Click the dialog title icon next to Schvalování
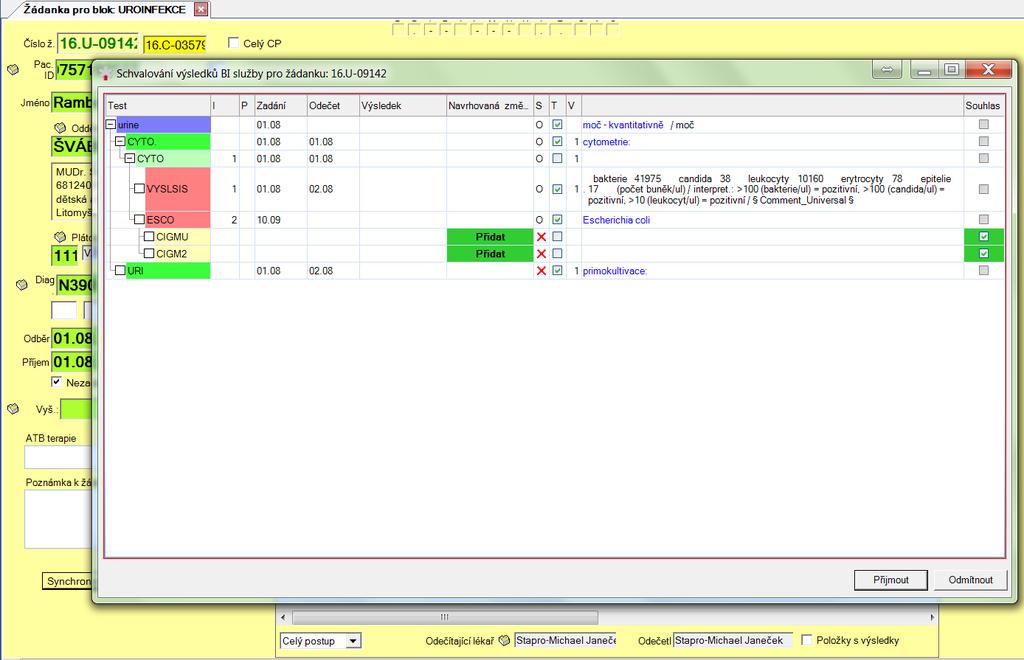The image size is (1024, 660). pyautogui.click(x=105, y=74)
